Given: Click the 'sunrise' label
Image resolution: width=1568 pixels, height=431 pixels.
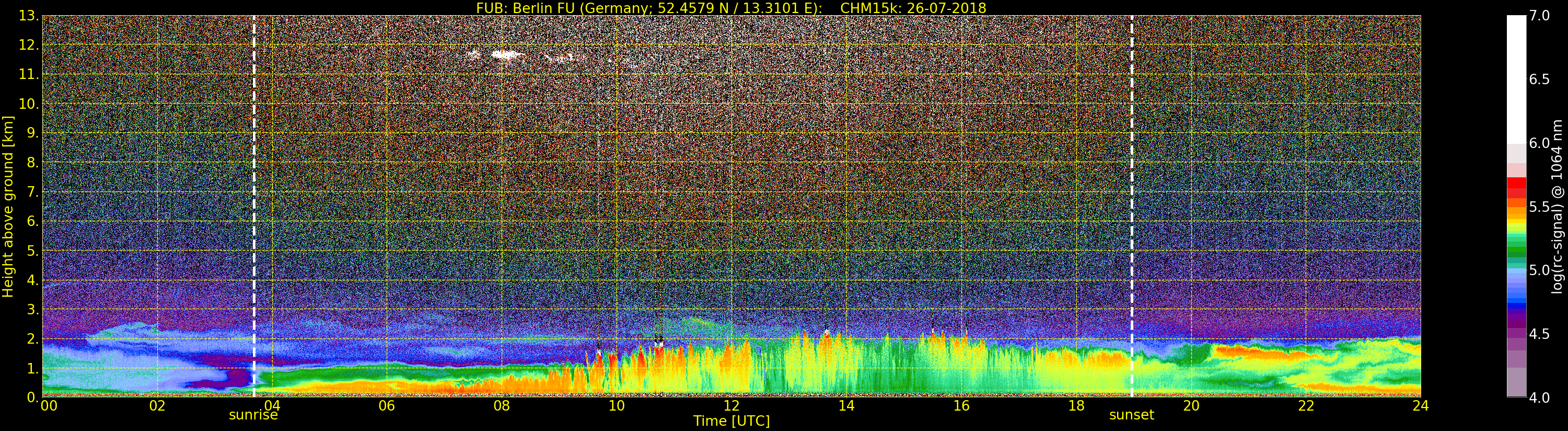Looking at the screenshot, I should click(253, 415).
